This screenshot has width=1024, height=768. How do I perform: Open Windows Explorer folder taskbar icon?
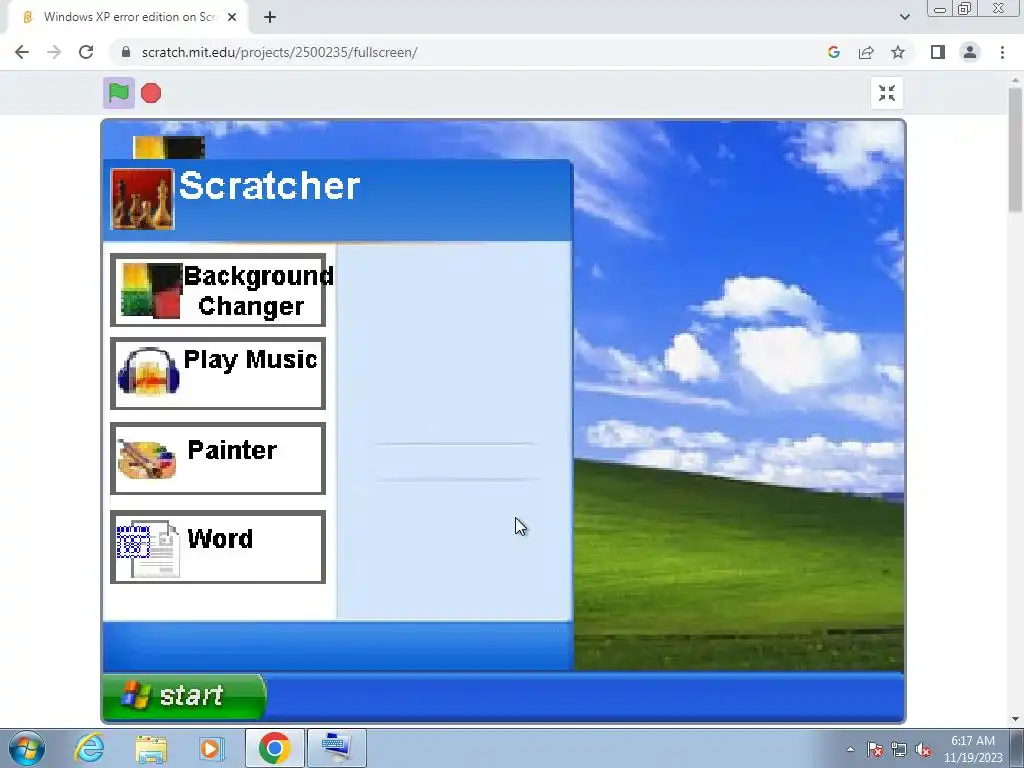[x=151, y=748]
